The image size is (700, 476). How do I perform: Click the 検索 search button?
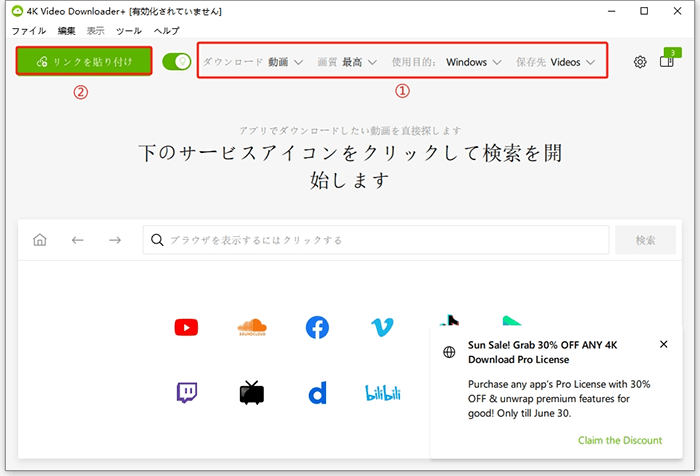coord(646,240)
